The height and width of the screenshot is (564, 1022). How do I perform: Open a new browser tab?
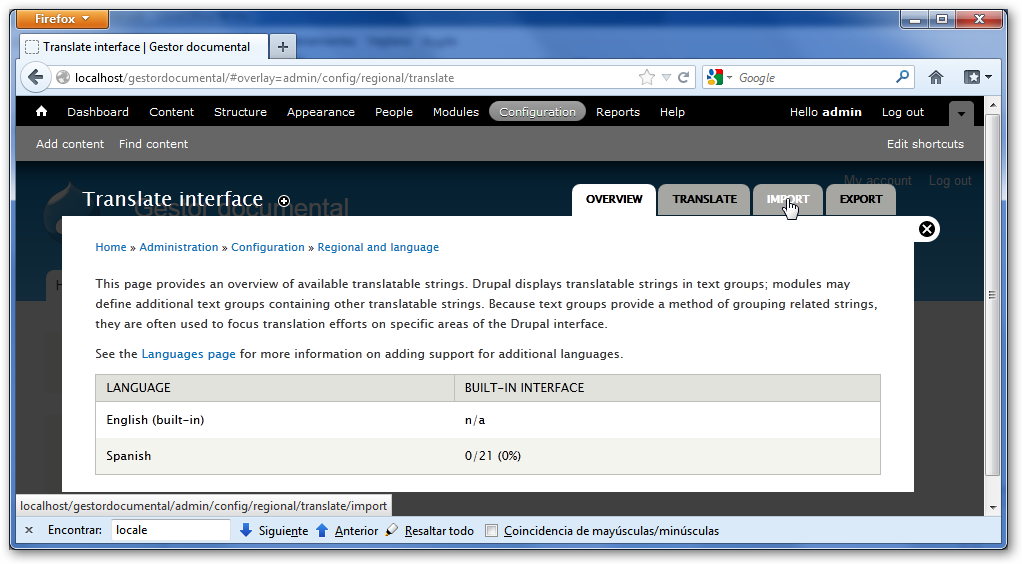point(283,47)
